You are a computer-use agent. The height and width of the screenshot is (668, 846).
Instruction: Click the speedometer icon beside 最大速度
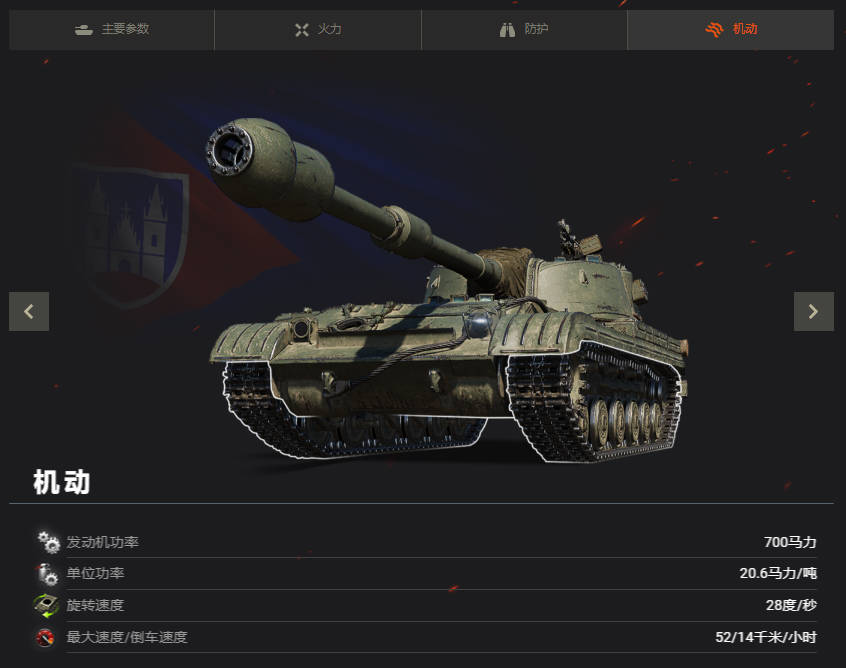pyautogui.click(x=45, y=637)
